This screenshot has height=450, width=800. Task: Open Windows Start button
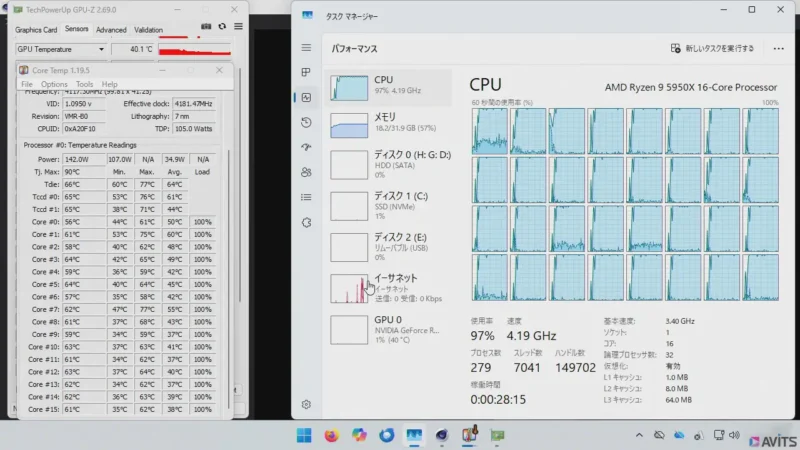304,435
